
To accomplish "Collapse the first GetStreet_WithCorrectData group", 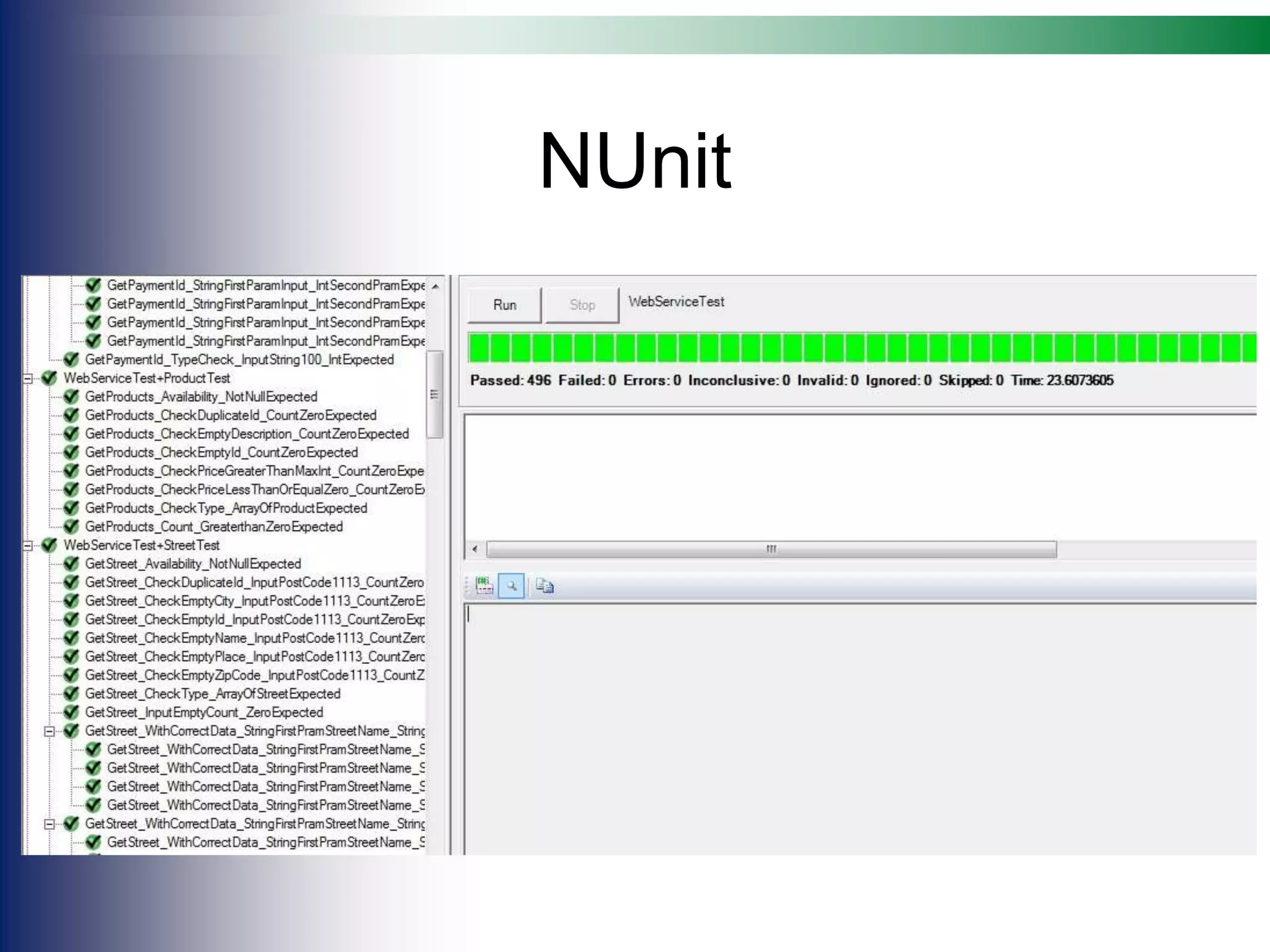I will (x=50, y=732).
